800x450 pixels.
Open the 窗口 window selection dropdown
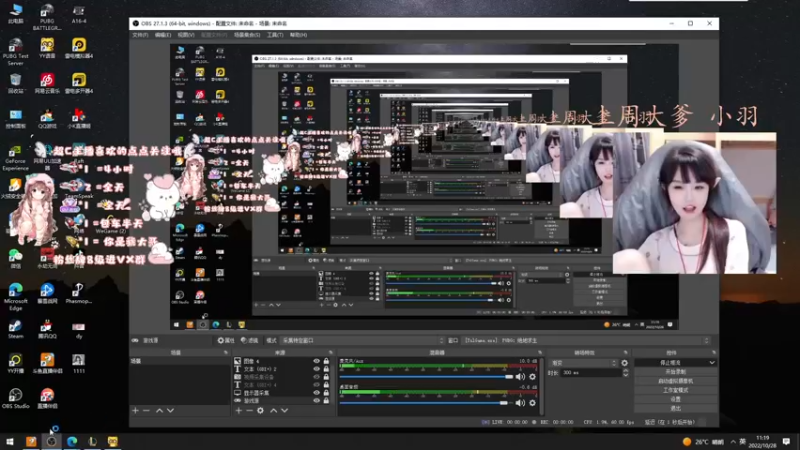[586, 340]
